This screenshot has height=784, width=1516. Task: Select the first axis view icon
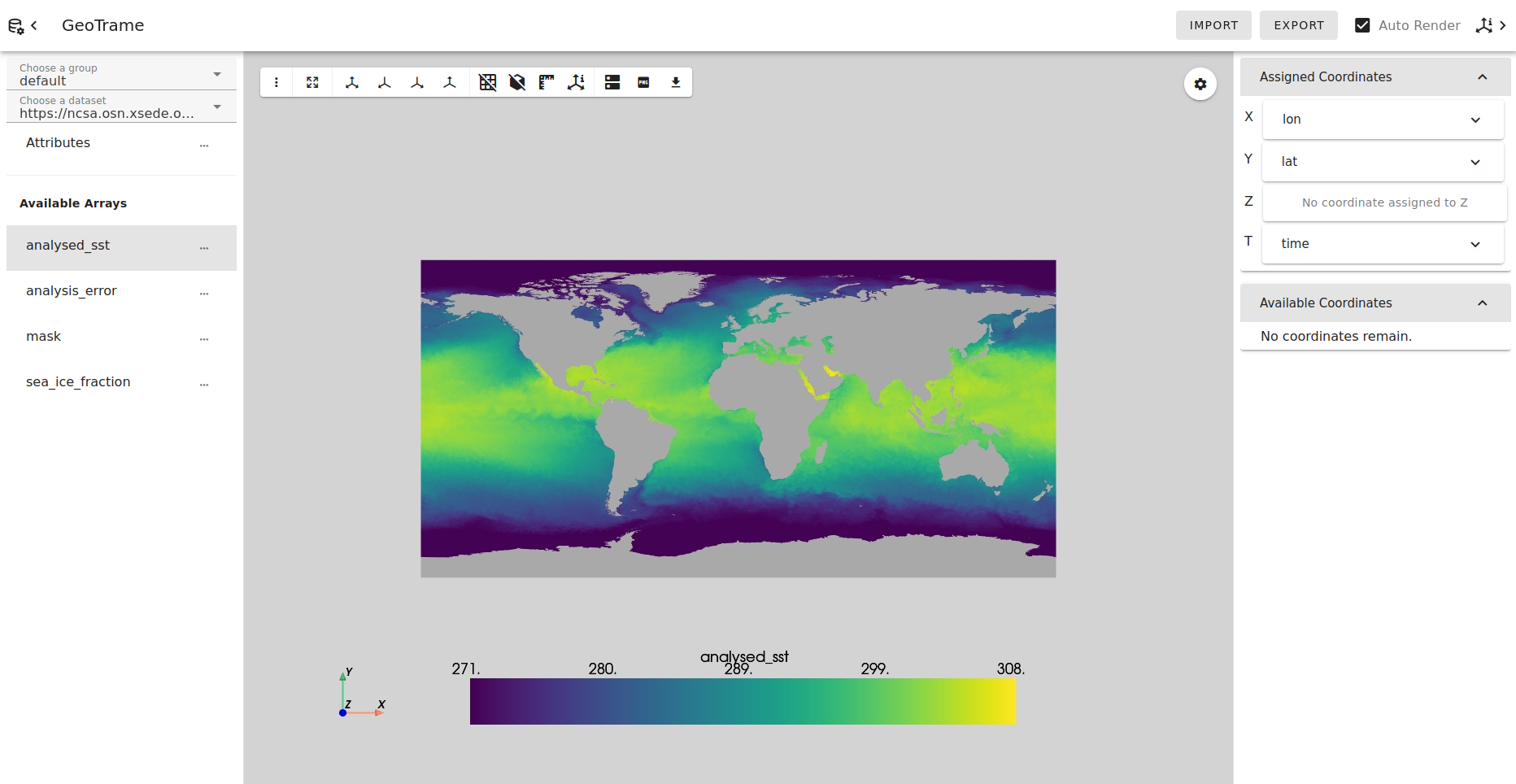[352, 82]
